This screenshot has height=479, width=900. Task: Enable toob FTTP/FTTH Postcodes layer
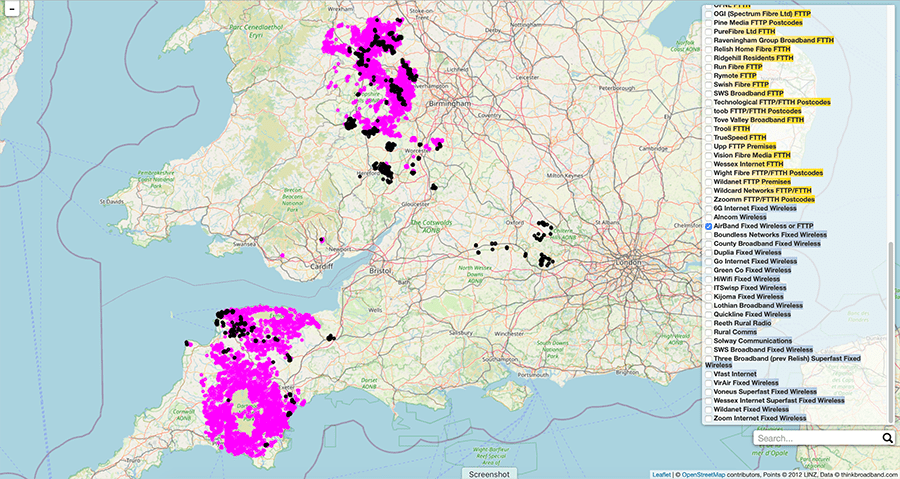[x=709, y=111]
